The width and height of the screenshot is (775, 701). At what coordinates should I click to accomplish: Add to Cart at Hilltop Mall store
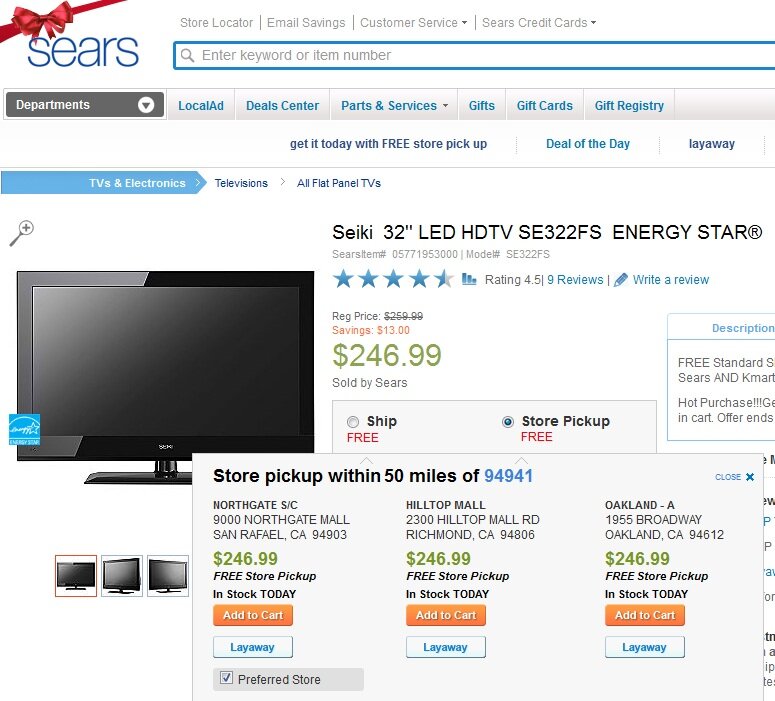[446, 615]
